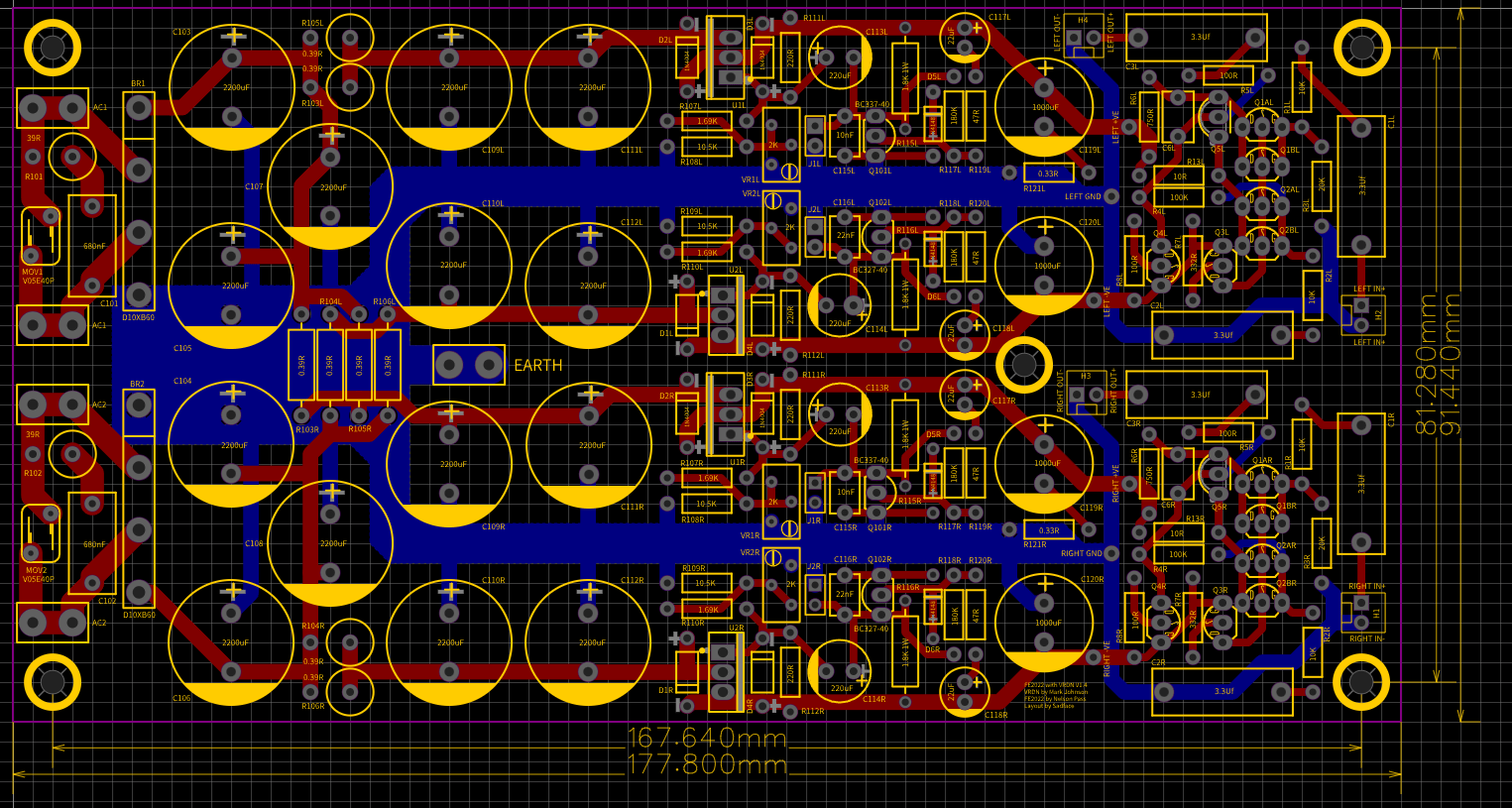
Task: Select resistor R108L 10.5K
Action: (x=707, y=147)
